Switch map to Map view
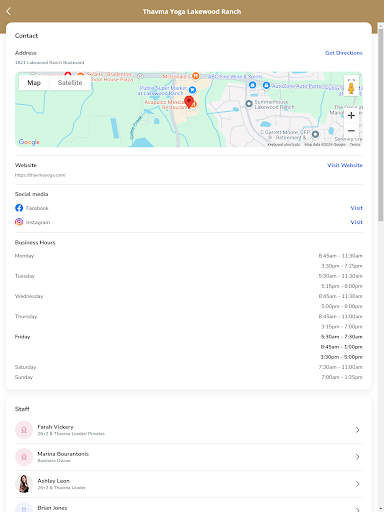Screen dimensions: 384x512 click(34, 83)
